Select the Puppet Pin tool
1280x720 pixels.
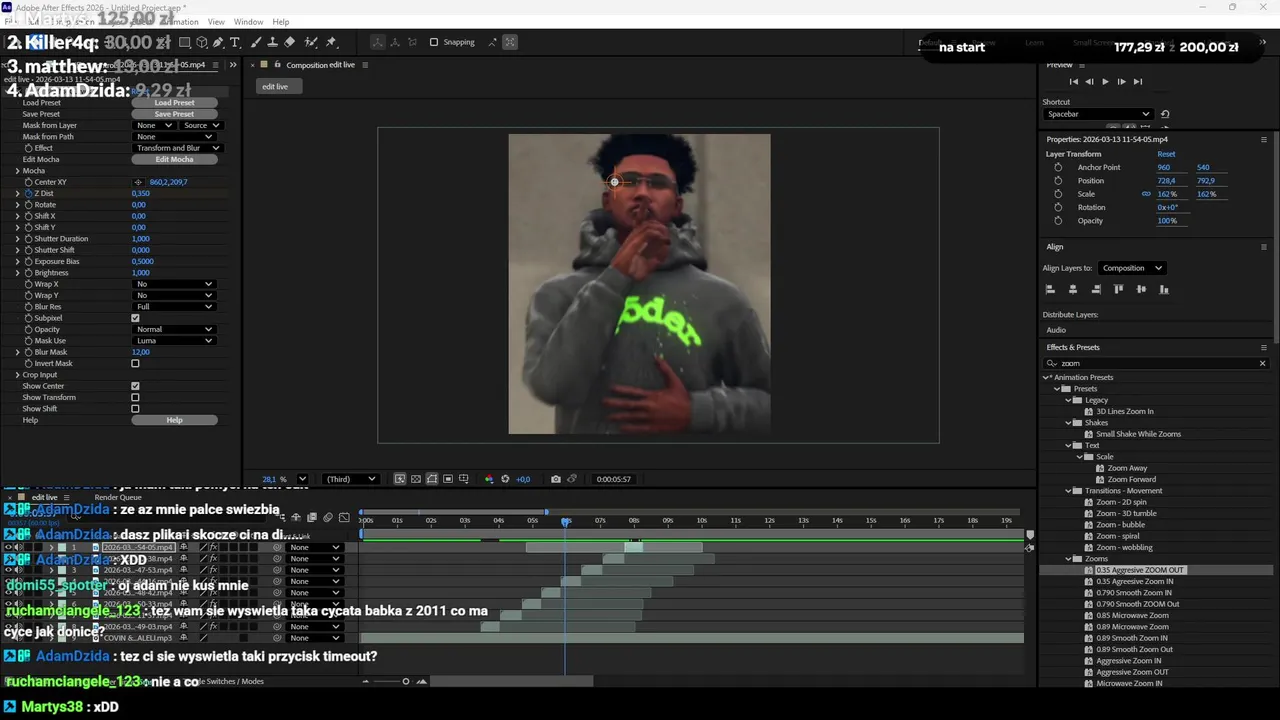(x=331, y=42)
